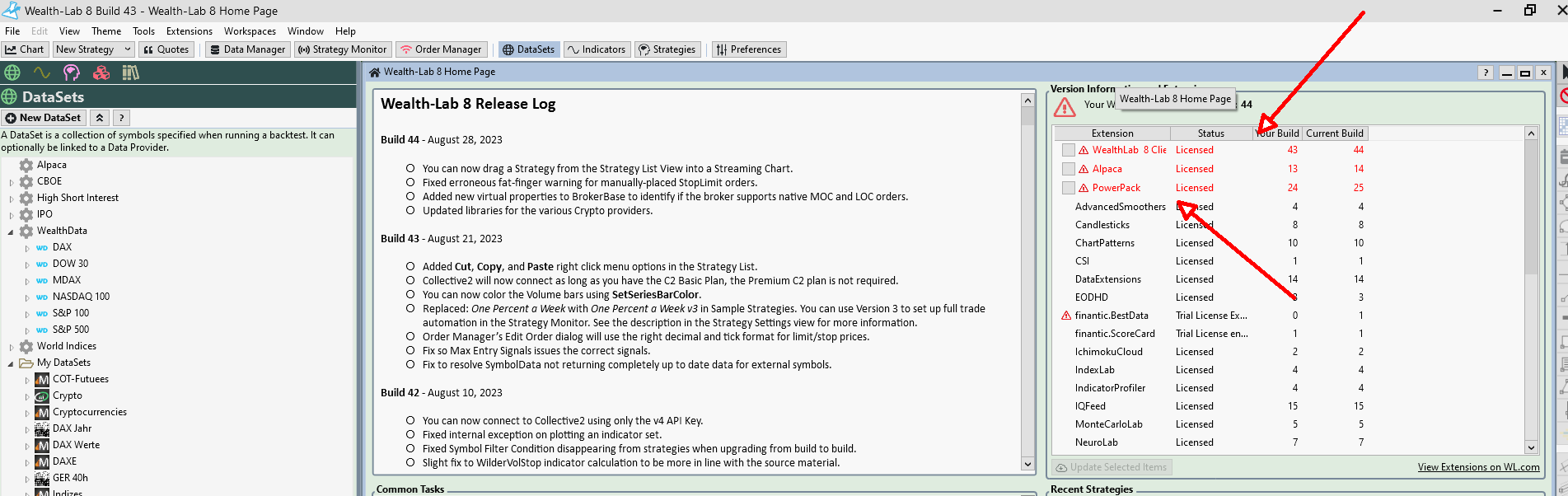The height and width of the screenshot is (496, 1568).
Task: Click release log scrollbar down arrow
Action: click(1027, 465)
